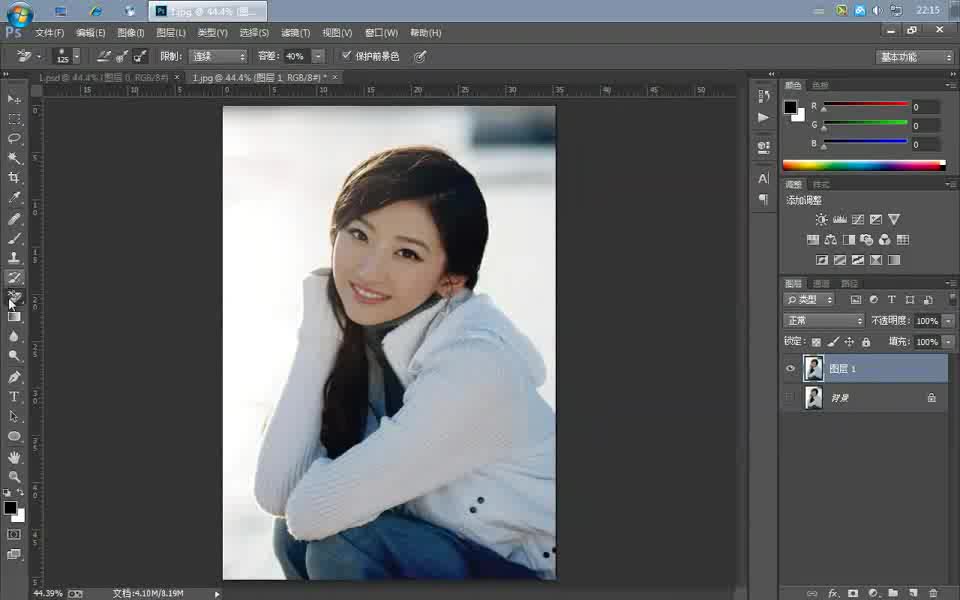The image size is (960, 600).
Task: Show the hidden 背景 layer
Action: 790,397
